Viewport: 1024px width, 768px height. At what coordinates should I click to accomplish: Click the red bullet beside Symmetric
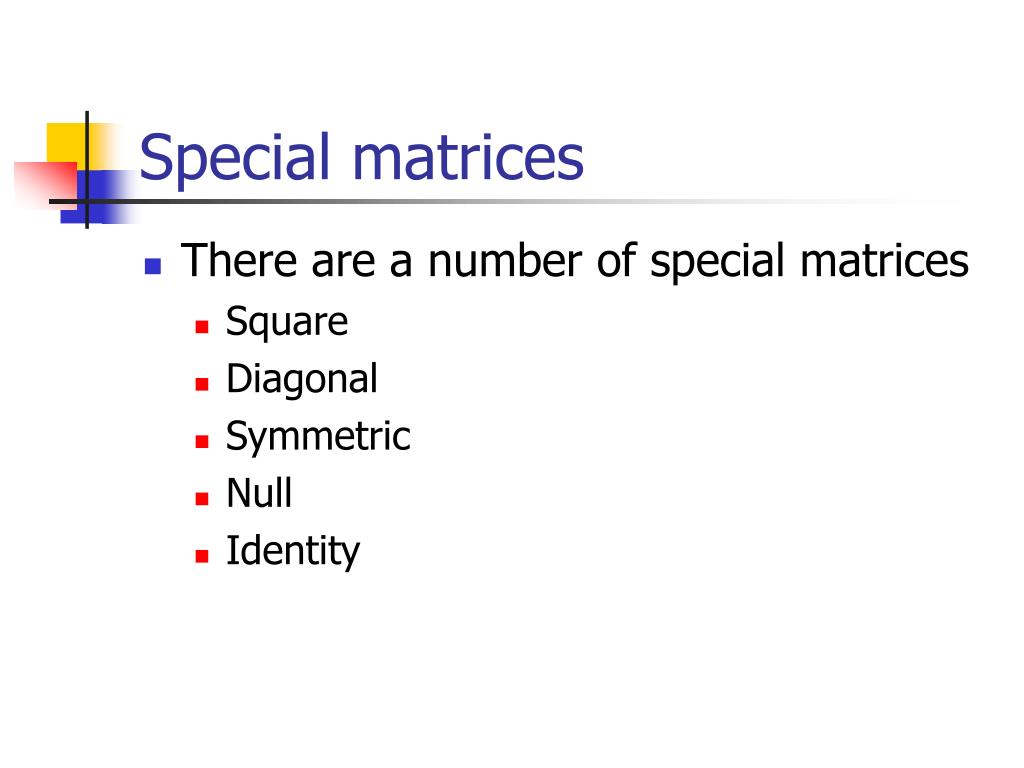click(202, 441)
